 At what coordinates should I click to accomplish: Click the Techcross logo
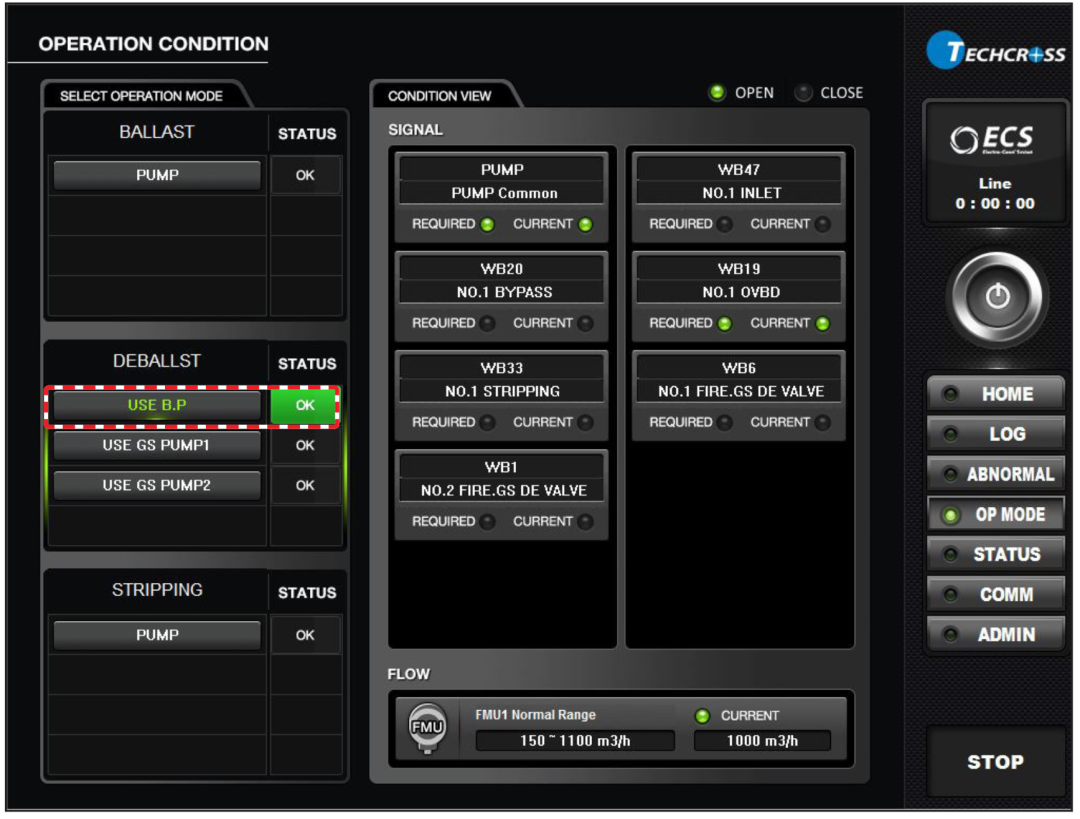pyautogui.click(x=995, y=52)
